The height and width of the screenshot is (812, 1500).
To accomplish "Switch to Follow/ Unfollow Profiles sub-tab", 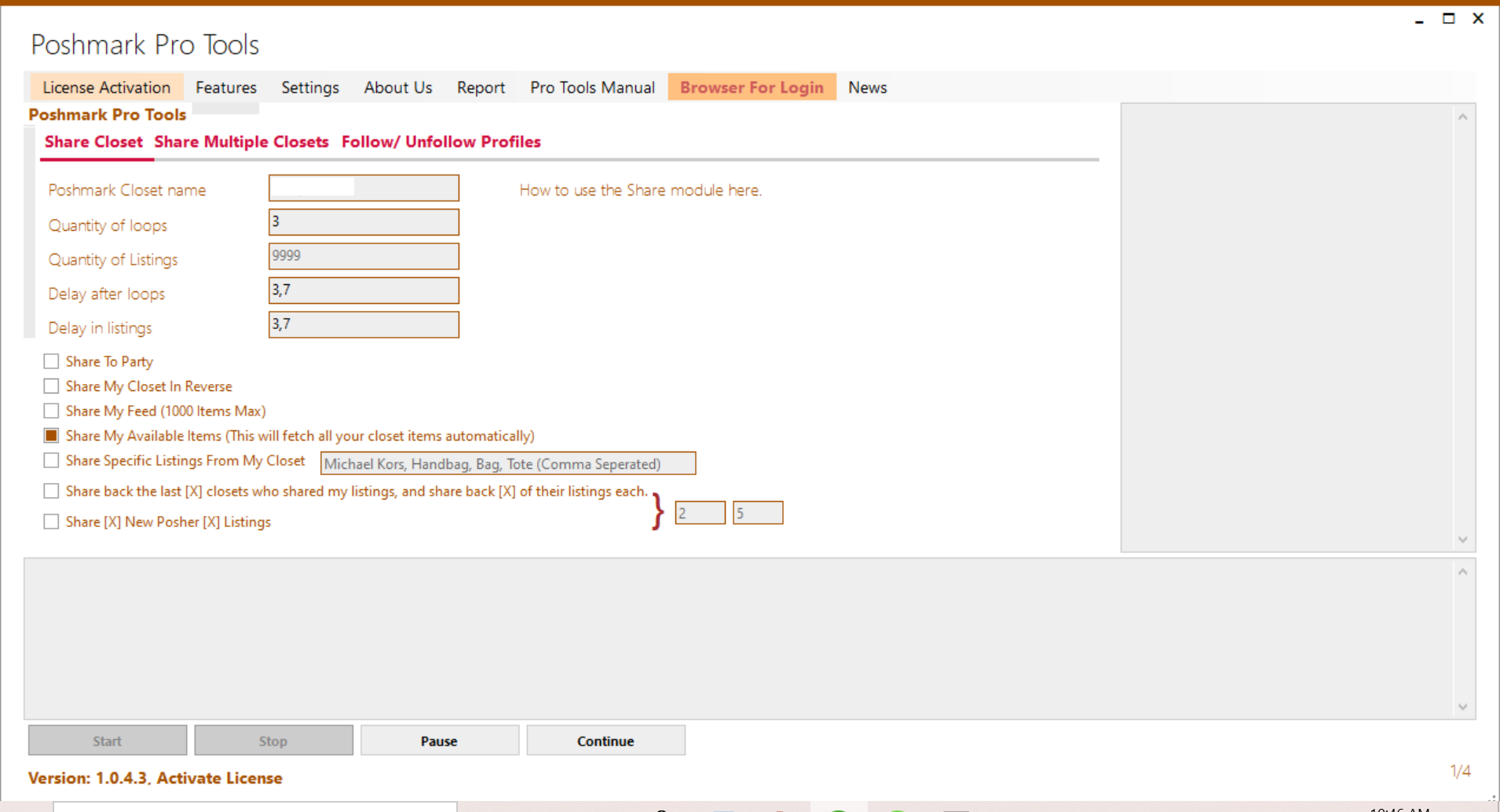I will point(441,142).
